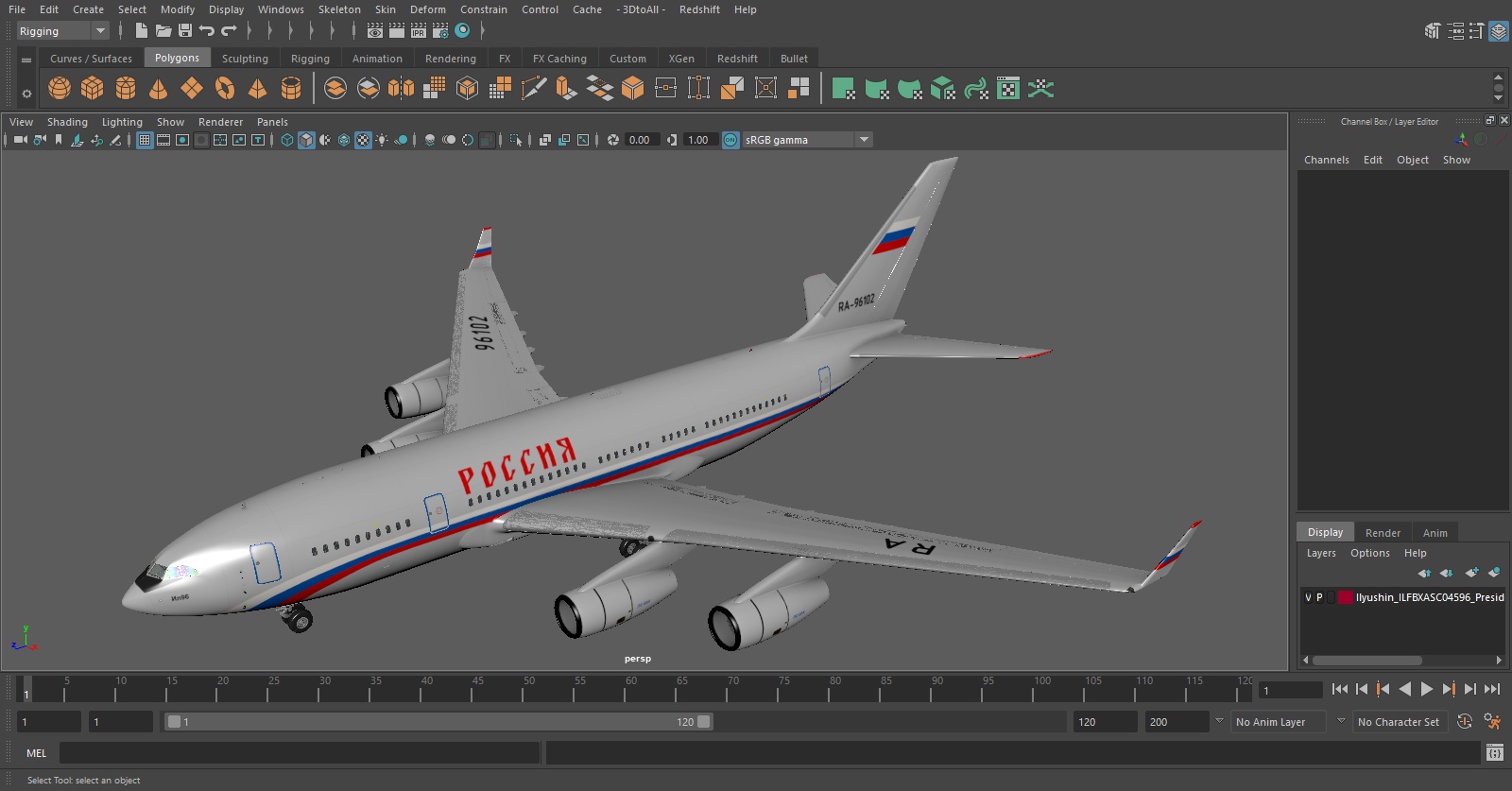1512x791 pixels.
Task: Switch to the FX Caching shelf tab
Action: (559, 59)
